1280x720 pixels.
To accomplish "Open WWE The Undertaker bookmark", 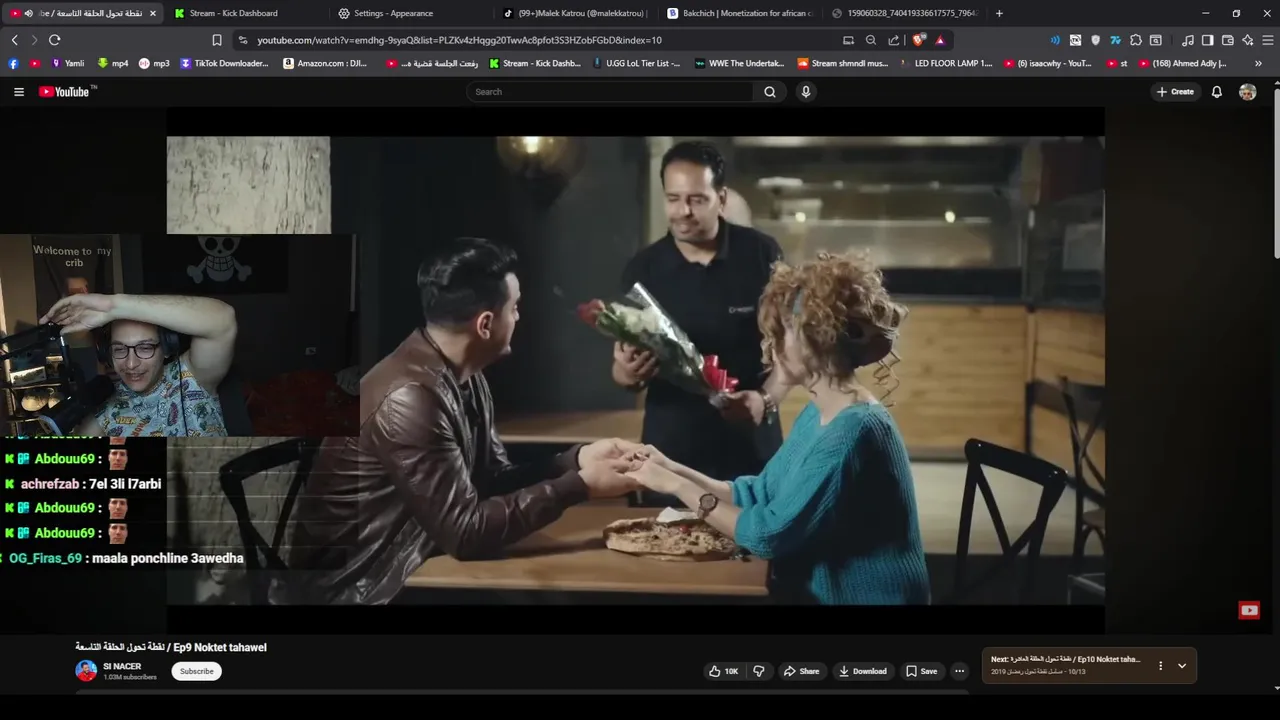I will click(739, 63).
